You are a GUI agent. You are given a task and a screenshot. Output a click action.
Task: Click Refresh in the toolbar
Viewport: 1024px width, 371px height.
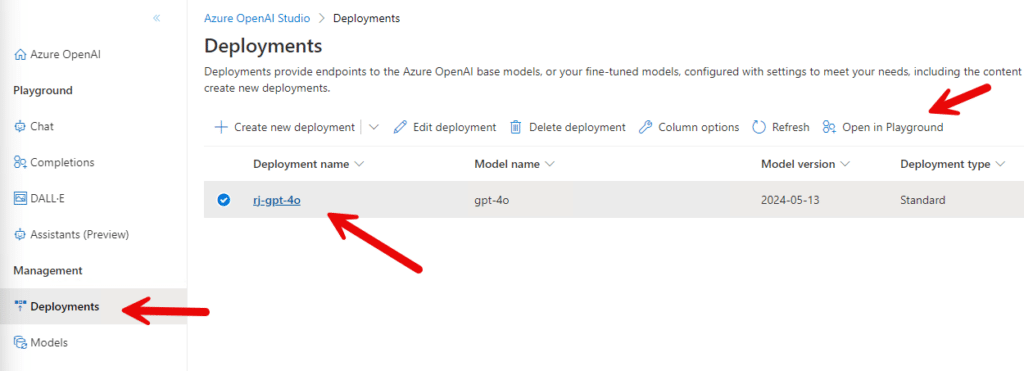(x=781, y=127)
